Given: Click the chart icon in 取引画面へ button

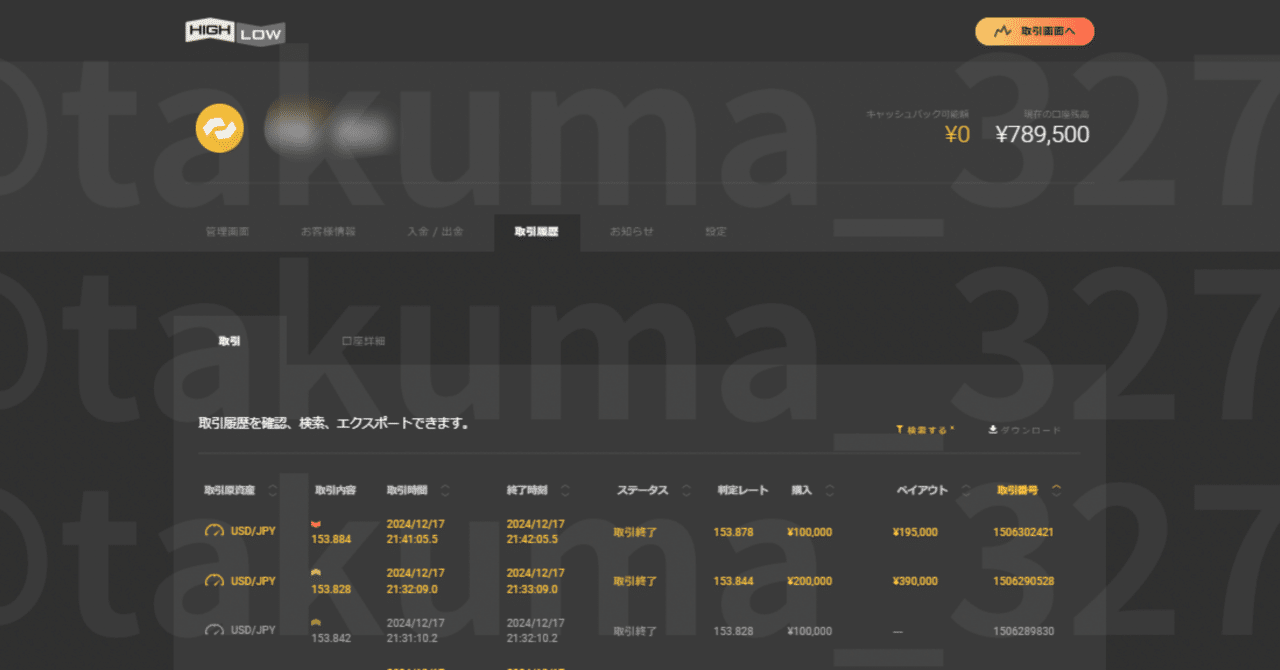Looking at the screenshot, I should pyautogui.click(x=1001, y=31).
